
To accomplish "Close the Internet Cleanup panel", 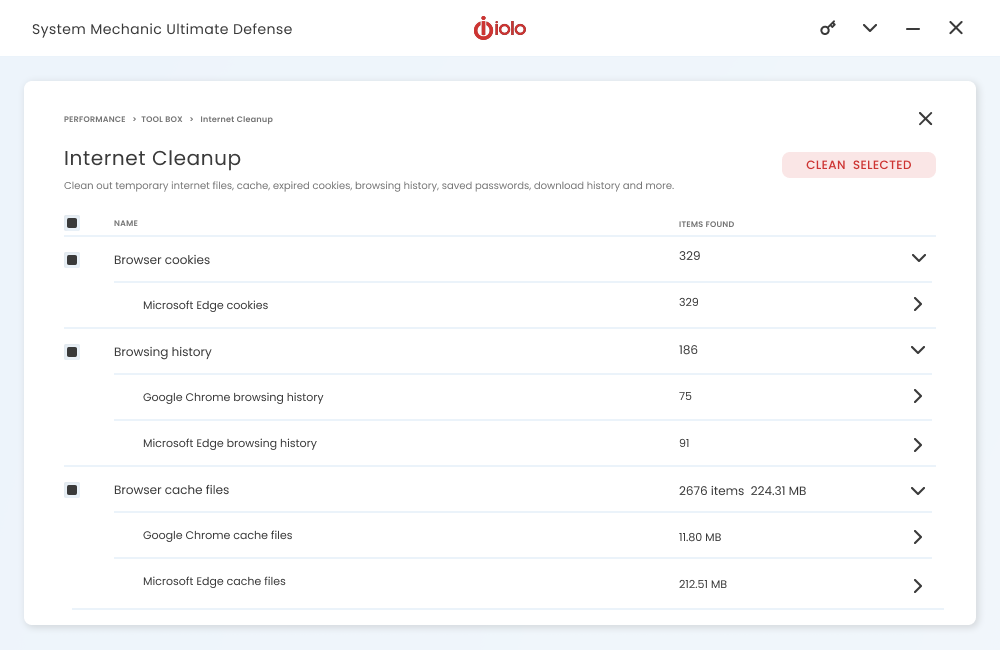I will (x=925, y=119).
